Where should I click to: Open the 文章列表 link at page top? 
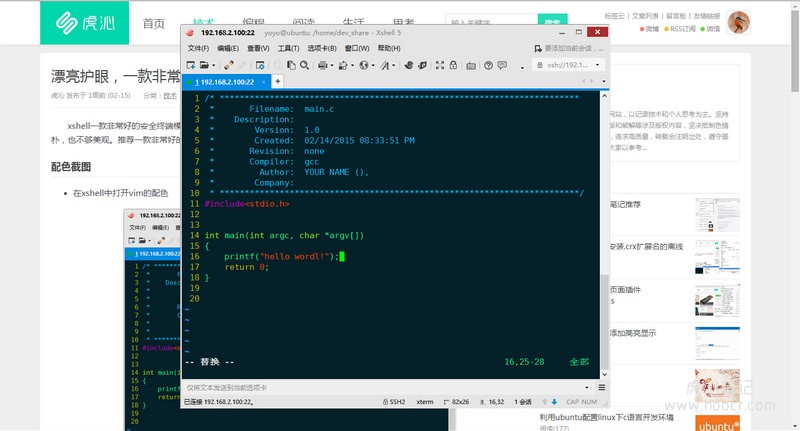645,16
